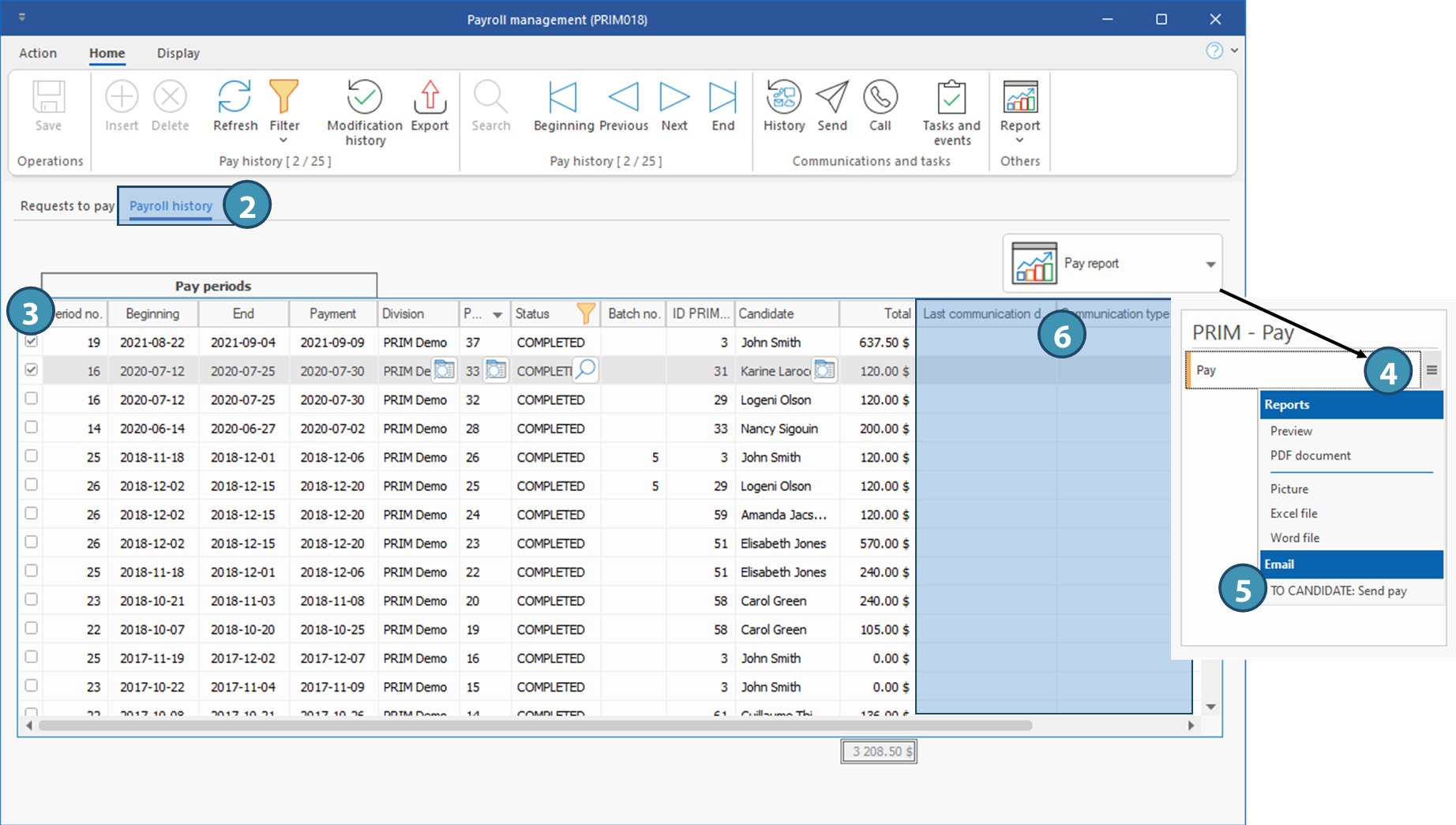Open the Display ribbon tab
The width and height of the screenshot is (1456, 825).
(x=178, y=53)
